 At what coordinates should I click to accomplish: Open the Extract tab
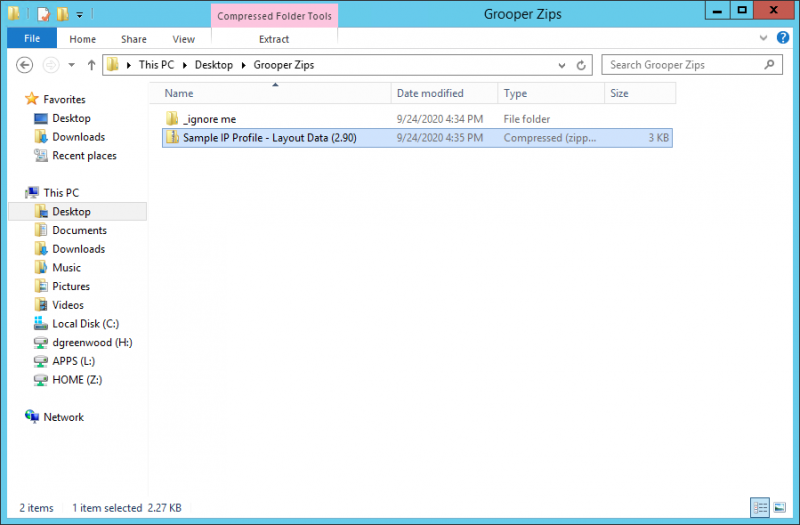(274, 39)
